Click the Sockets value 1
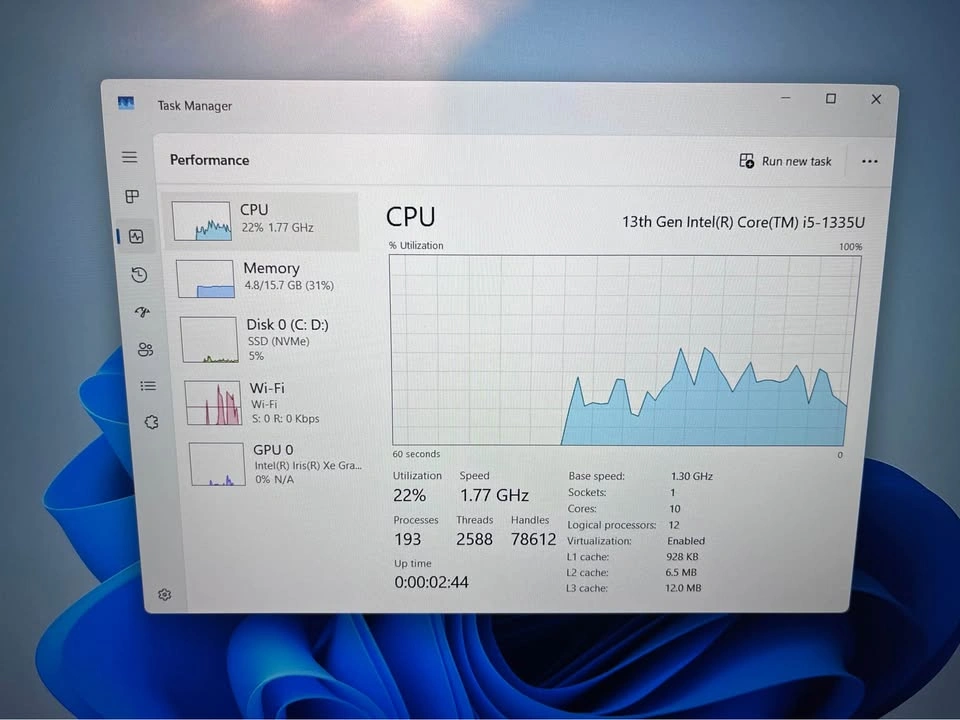This screenshot has width=960, height=720. pos(672,493)
